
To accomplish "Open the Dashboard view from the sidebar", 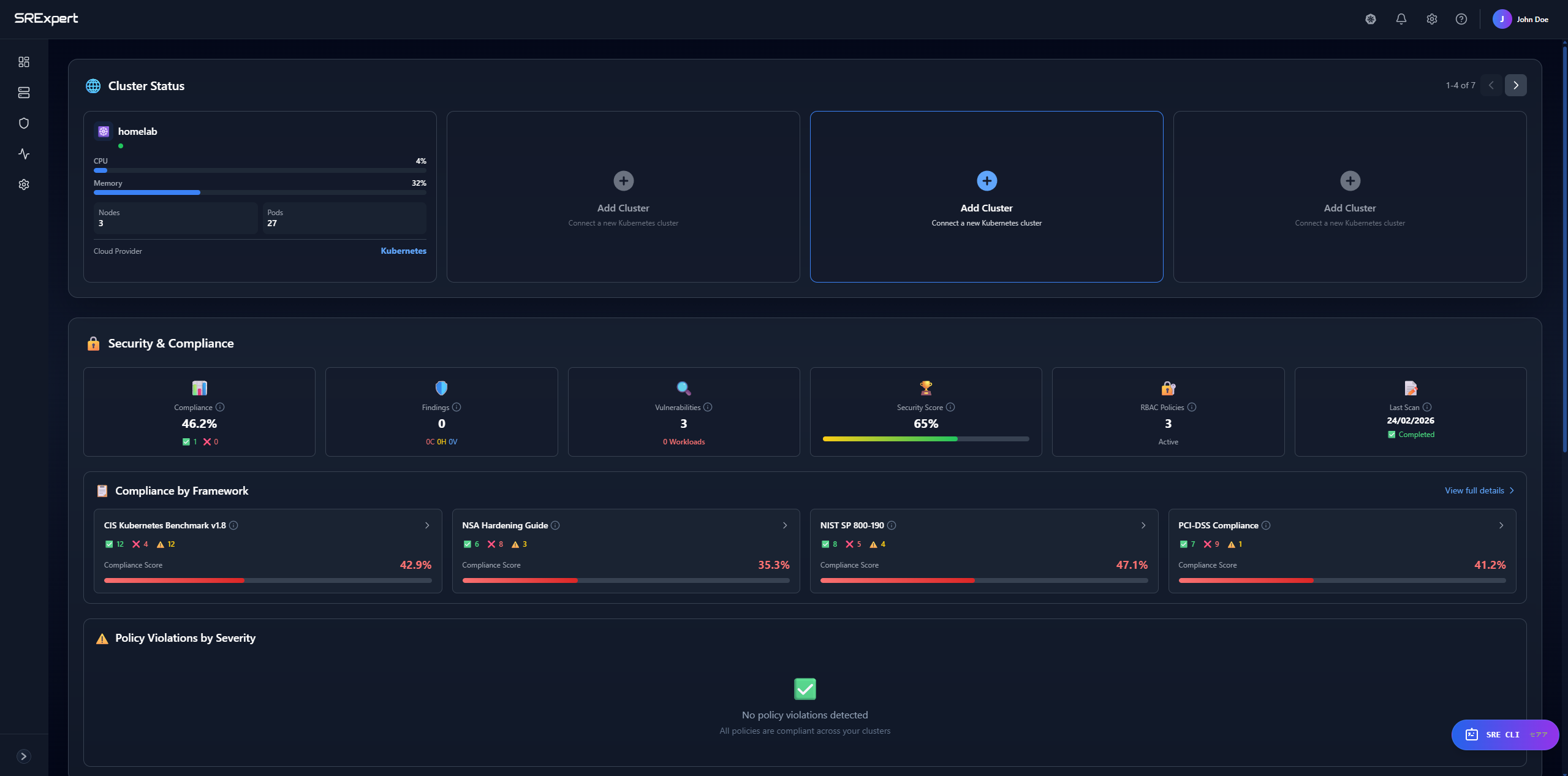I will coord(23,61).
